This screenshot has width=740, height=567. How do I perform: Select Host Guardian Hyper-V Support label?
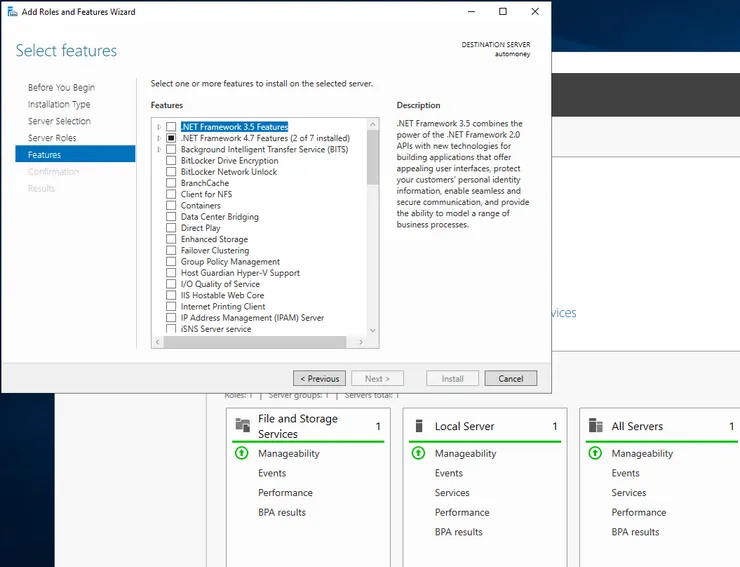click(240, 273)
